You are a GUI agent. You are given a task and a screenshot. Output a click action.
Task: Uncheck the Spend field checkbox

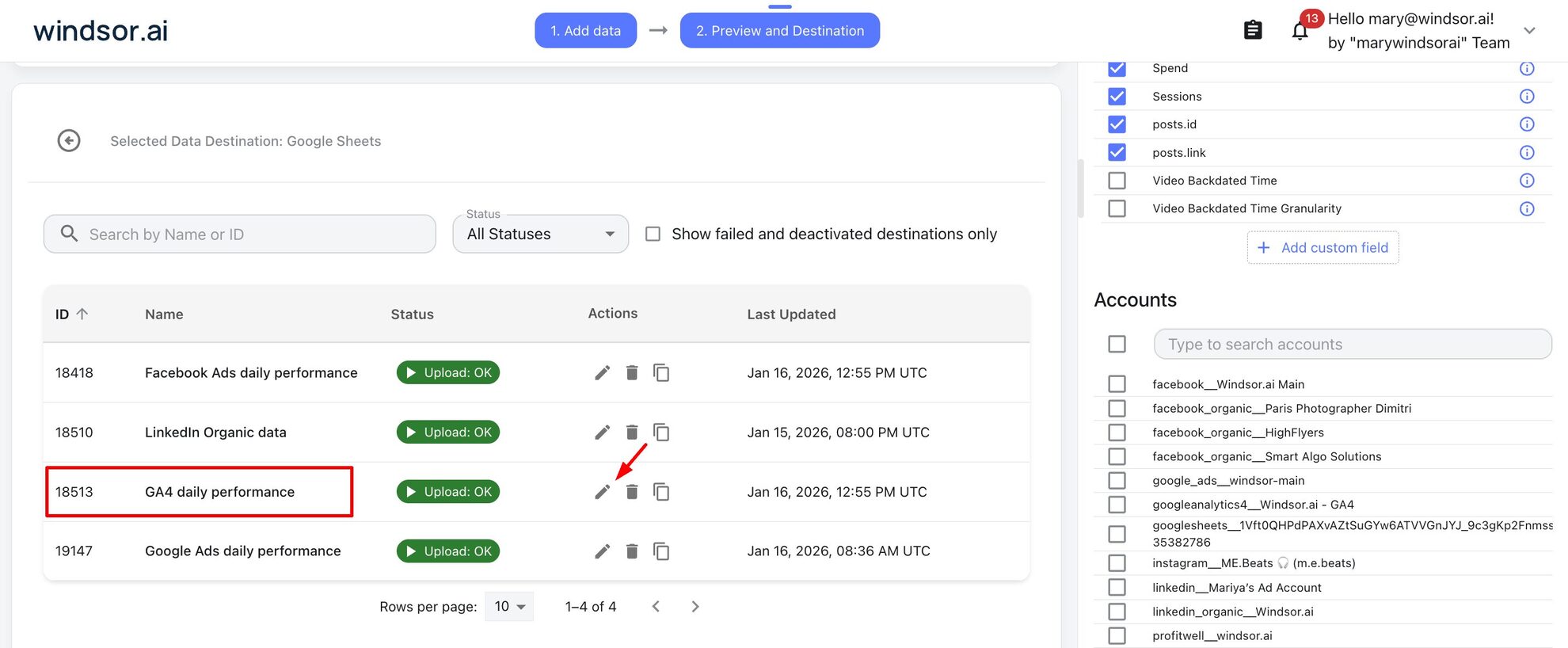[x=1117, y=68]
